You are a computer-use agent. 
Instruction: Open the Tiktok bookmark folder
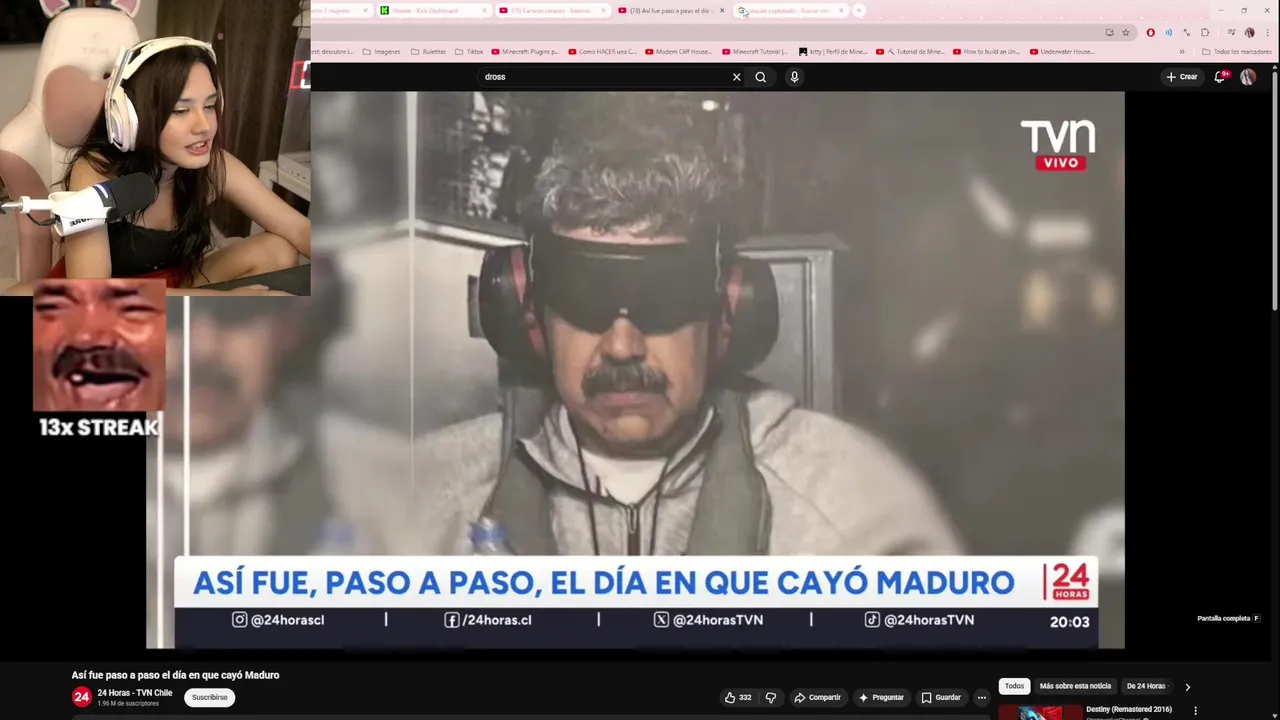(469, 51)
